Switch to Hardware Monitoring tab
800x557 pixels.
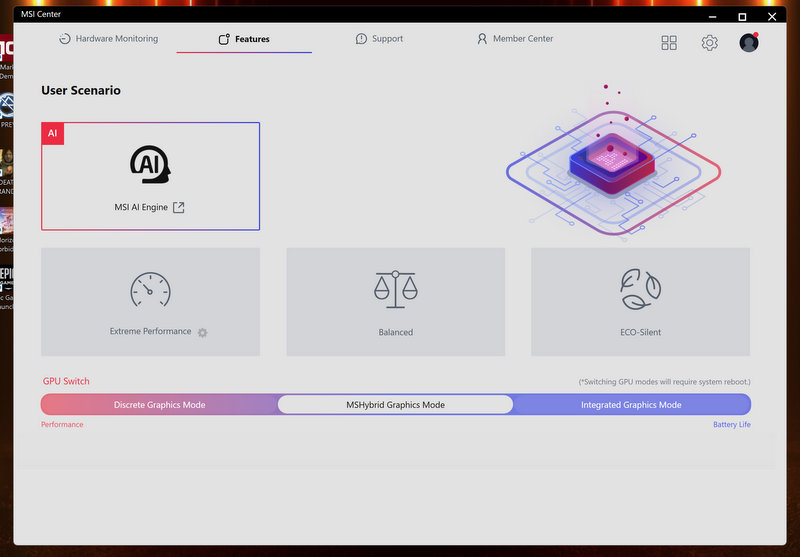[x=108, y=39]
